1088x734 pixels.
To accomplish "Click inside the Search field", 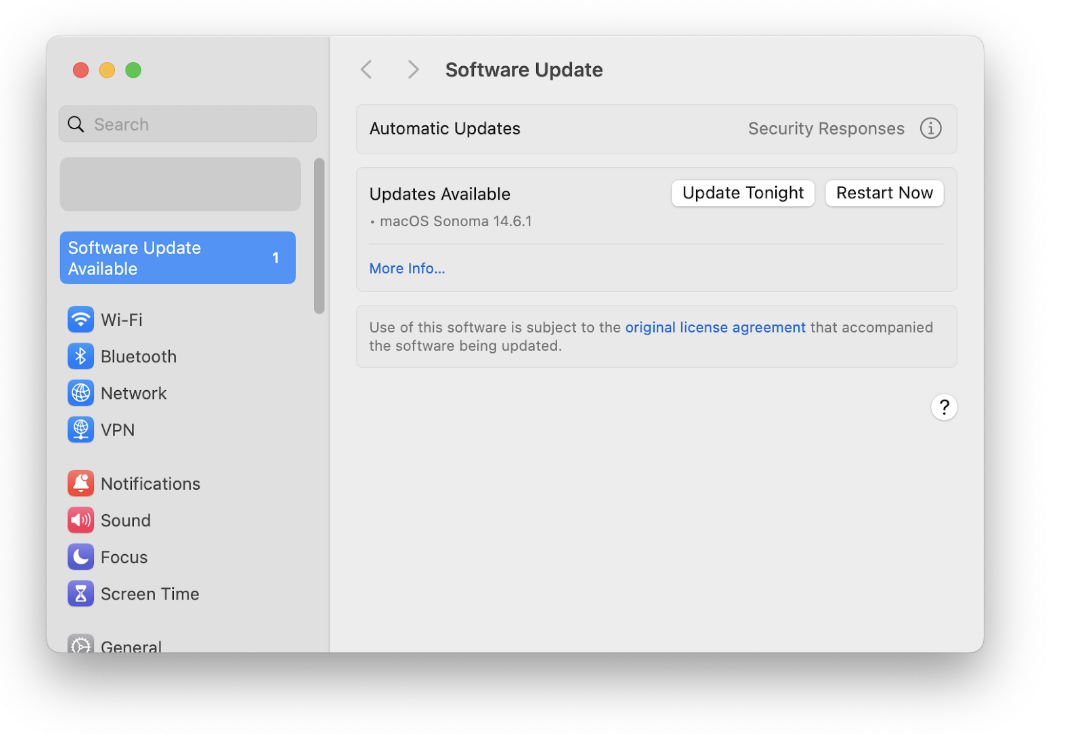I will tap(187, 123).
